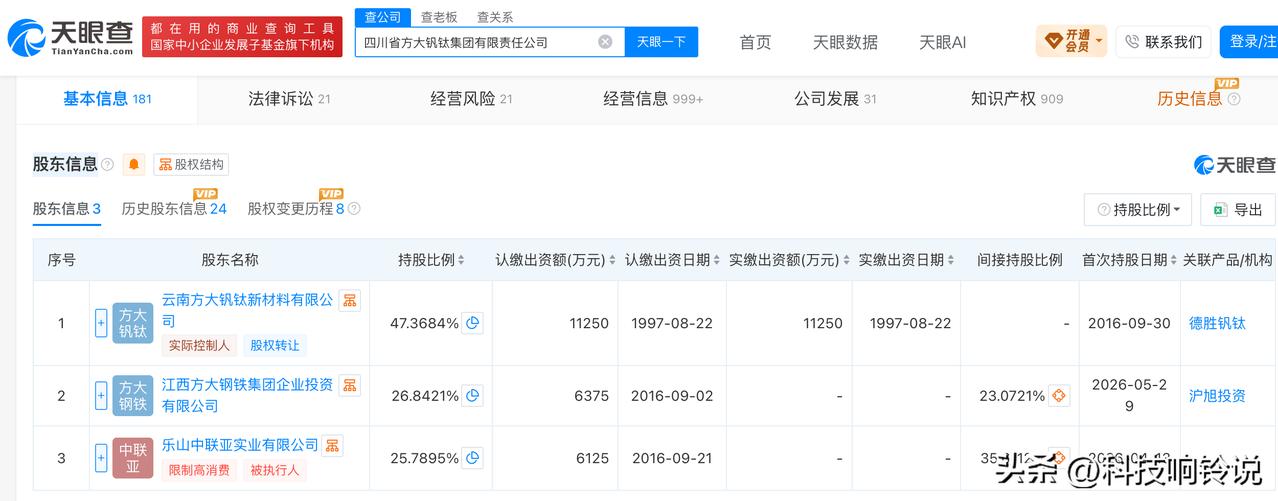Screen dimensions: 1278x501
Task: Expand row 2 shareholder 江西方大钢铁
Action: [101, 396]
